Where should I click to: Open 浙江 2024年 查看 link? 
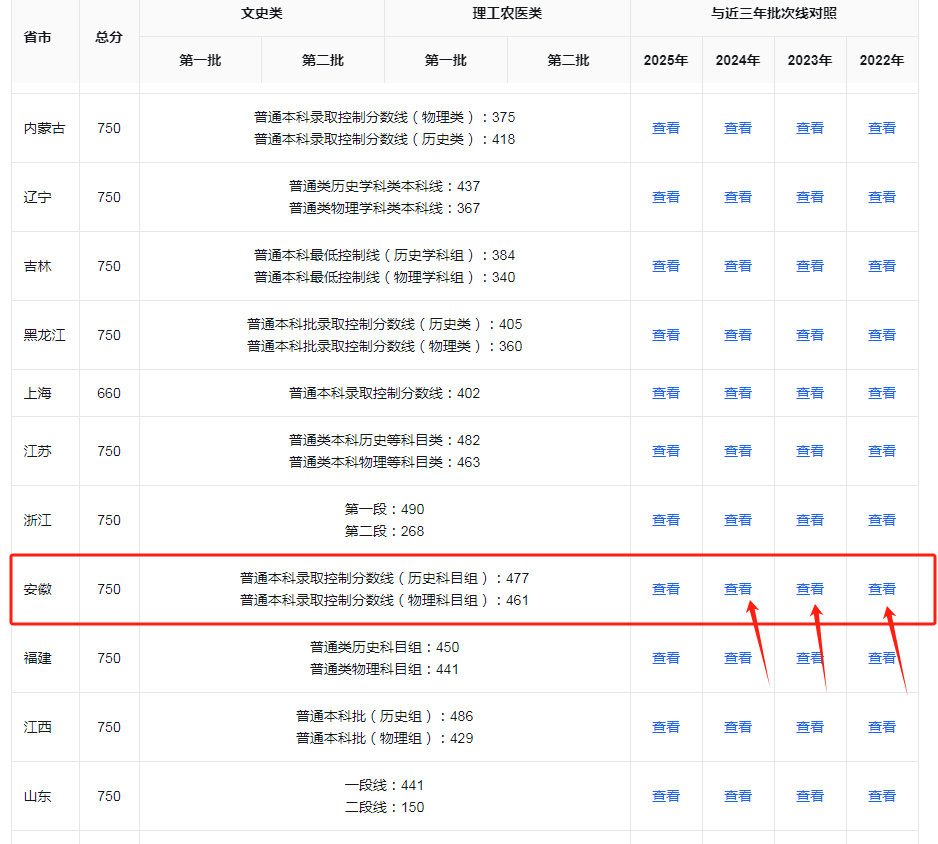coord(738,520)
